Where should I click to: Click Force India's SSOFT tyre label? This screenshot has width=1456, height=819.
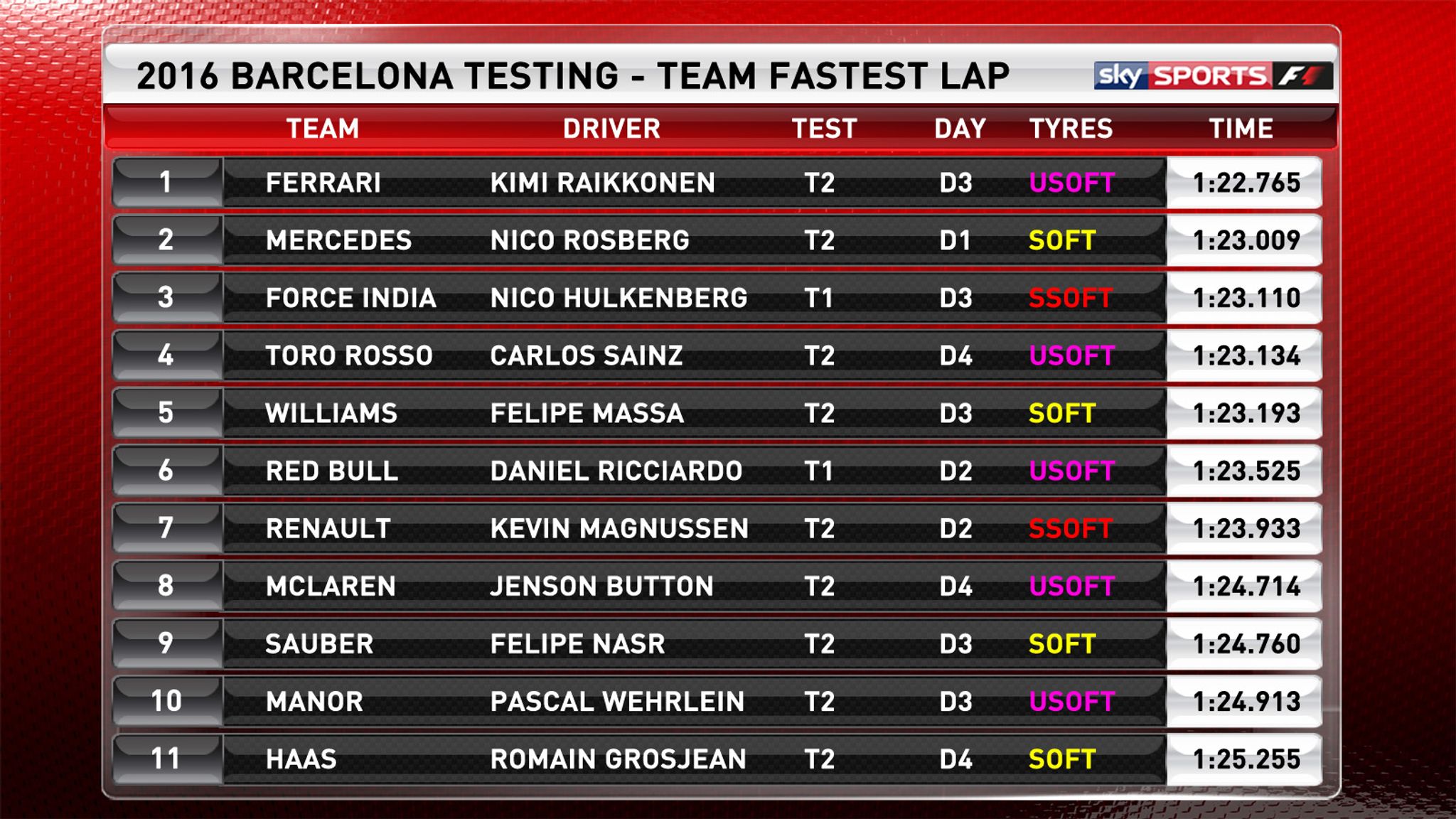(1071, 298)
